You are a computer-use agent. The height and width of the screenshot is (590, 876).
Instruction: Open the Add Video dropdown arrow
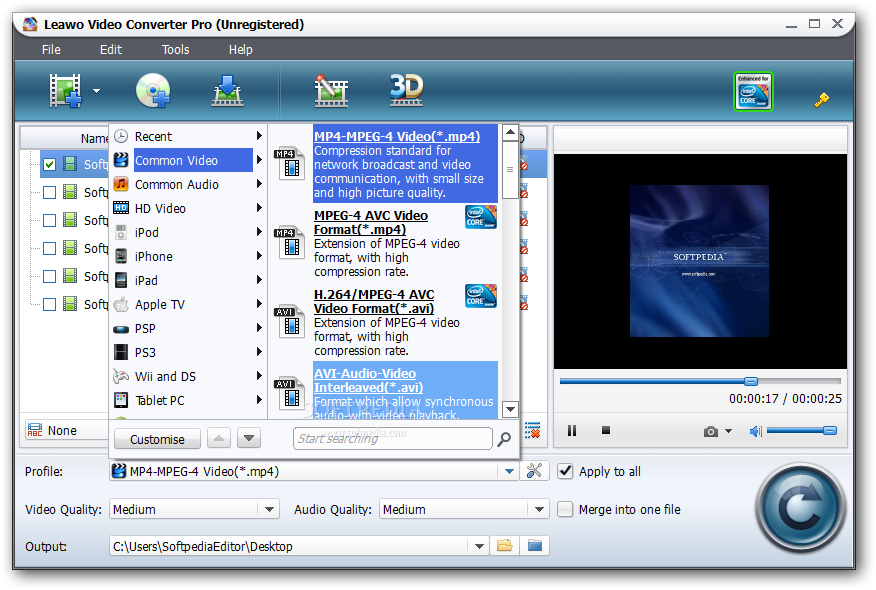[x=97, y=91]
